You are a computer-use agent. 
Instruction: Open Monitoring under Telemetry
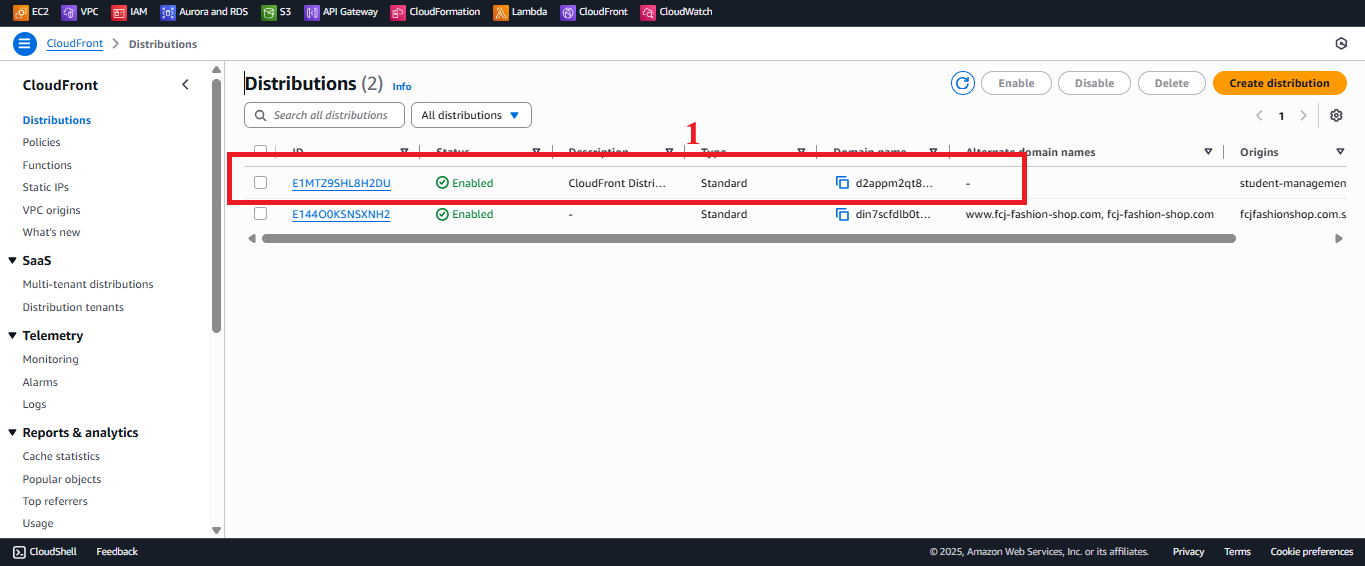tap(51, 359)
